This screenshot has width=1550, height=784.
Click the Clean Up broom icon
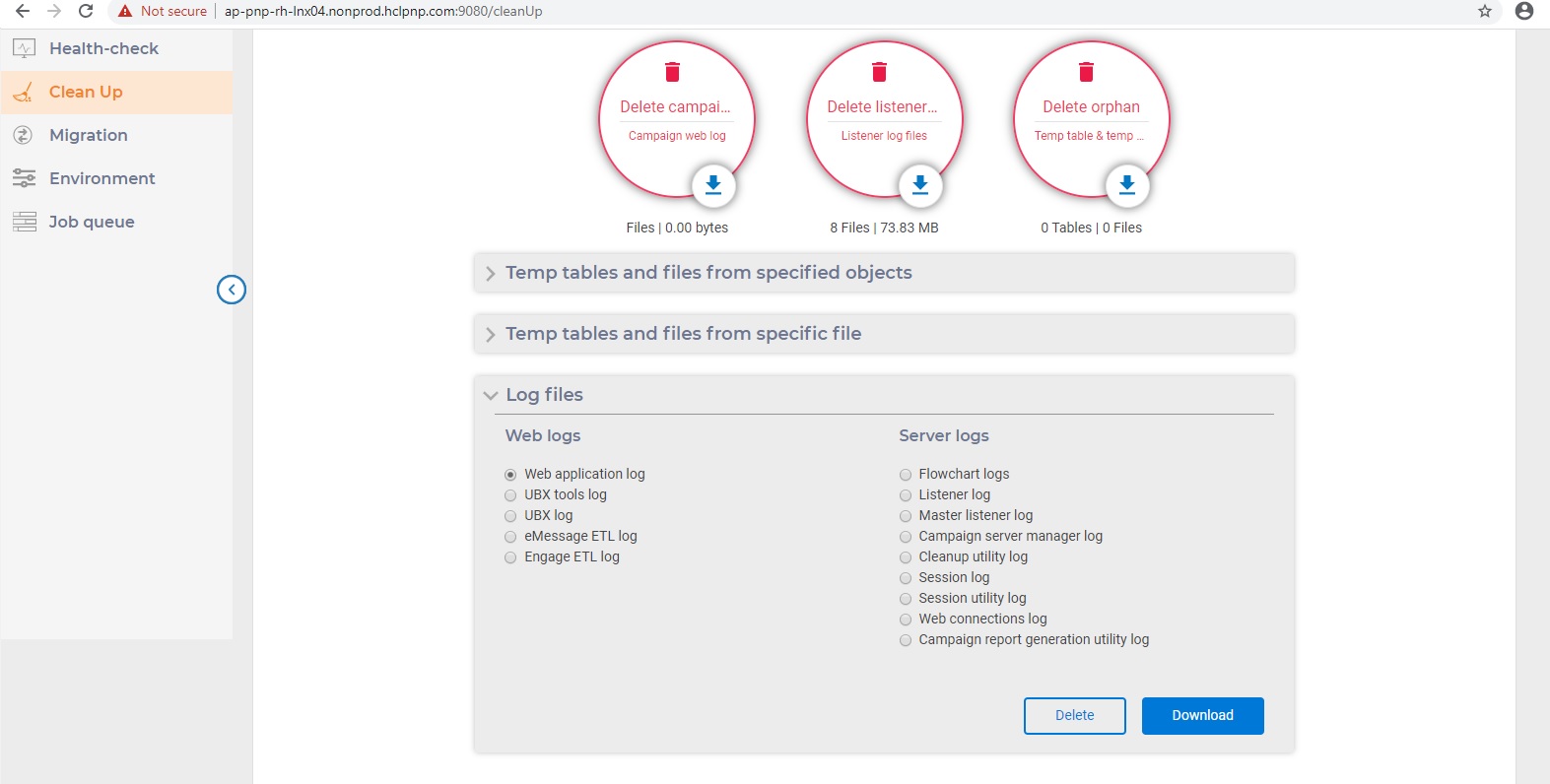point(24,92)
